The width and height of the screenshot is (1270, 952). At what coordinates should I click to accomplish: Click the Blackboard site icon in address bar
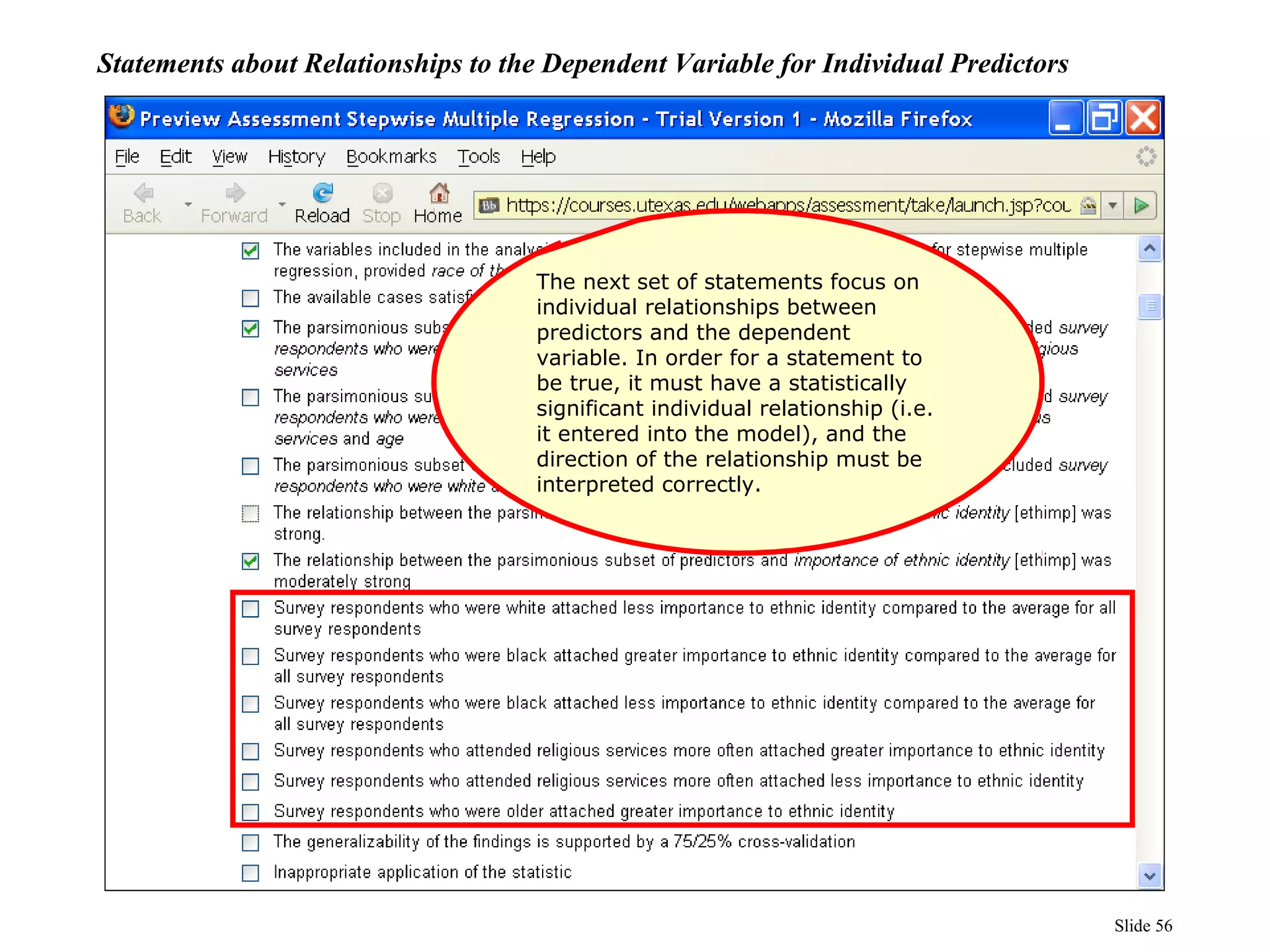(x=489, y=205)
